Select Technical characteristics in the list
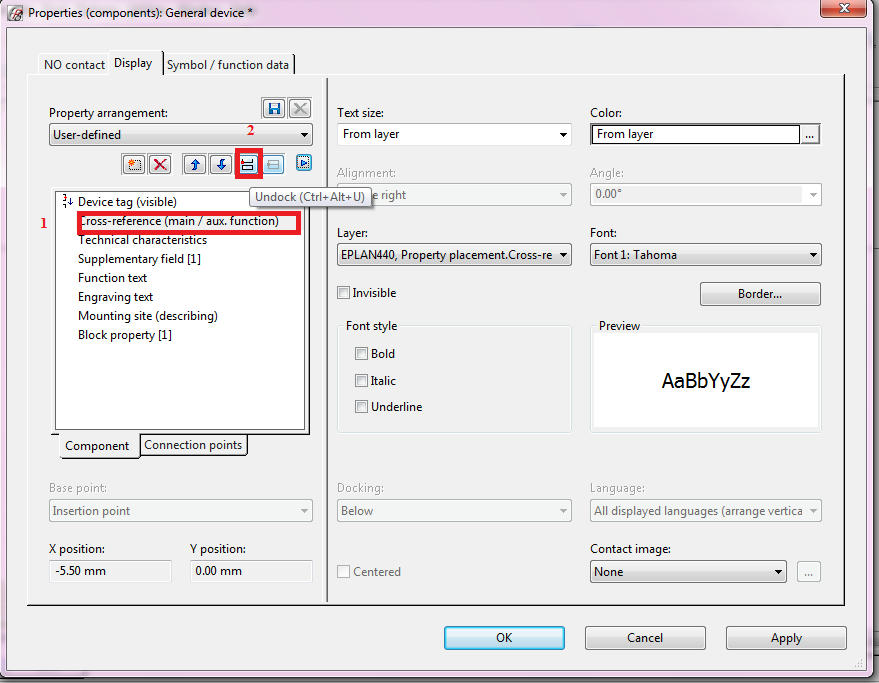The width and height of the screenshot is (879, 683). pos(142,239)
